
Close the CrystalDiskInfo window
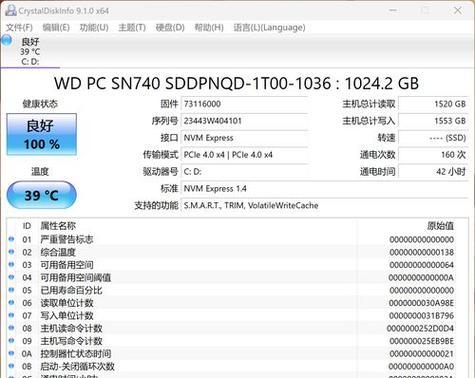pyautogui.click(x=458, y=10)
